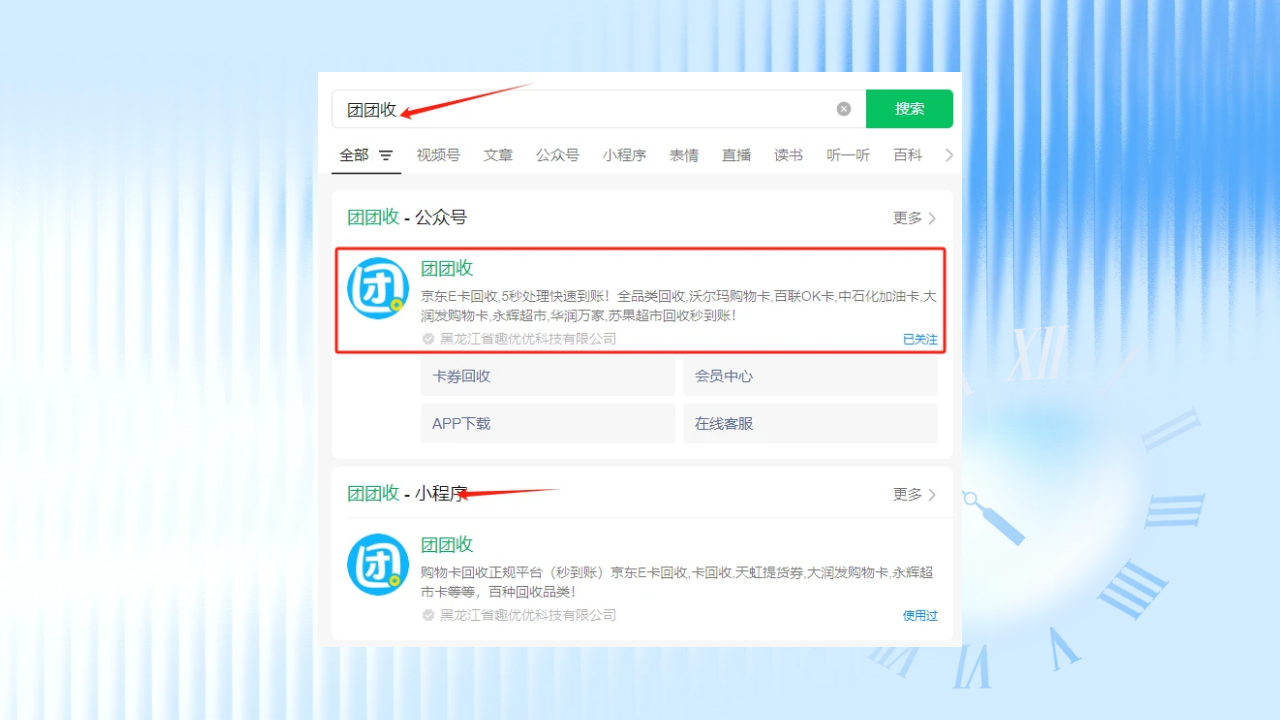Switch to the 小程序 tab
Image resolution: width=1280 pixels, height=720 pixels.
624,155
